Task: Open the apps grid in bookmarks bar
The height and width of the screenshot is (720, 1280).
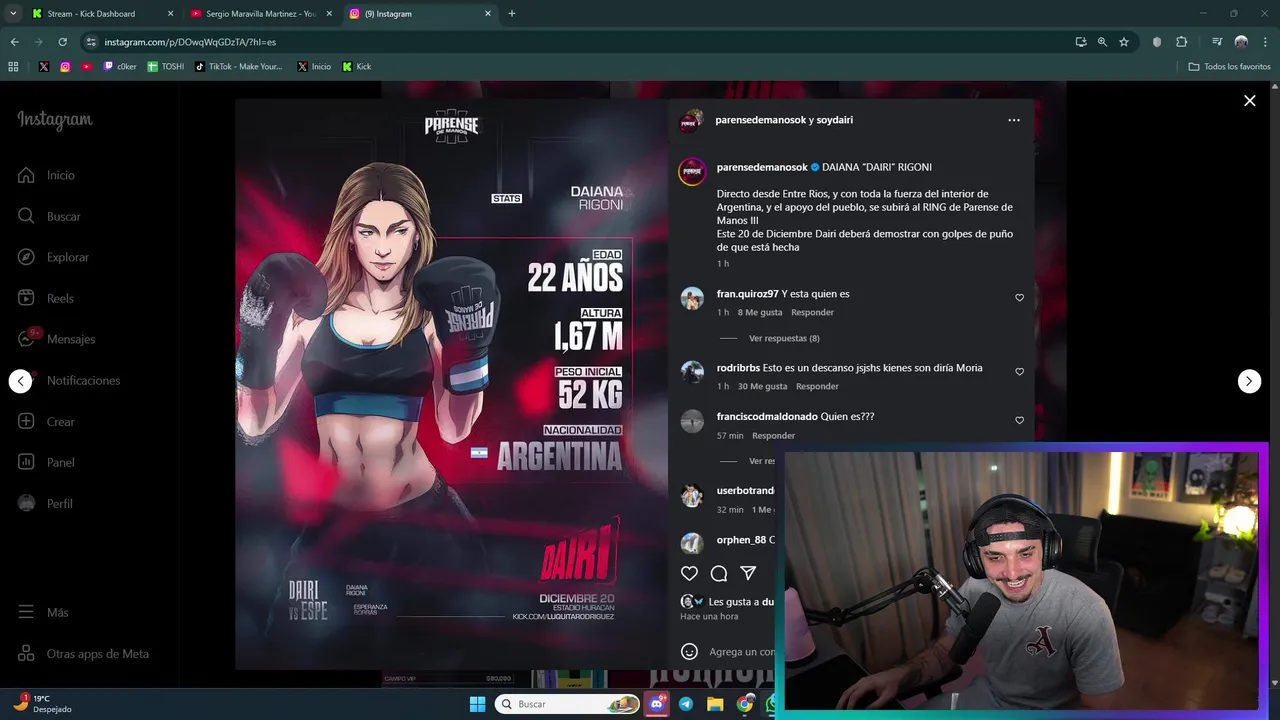Action: click(x=13, y=67)
